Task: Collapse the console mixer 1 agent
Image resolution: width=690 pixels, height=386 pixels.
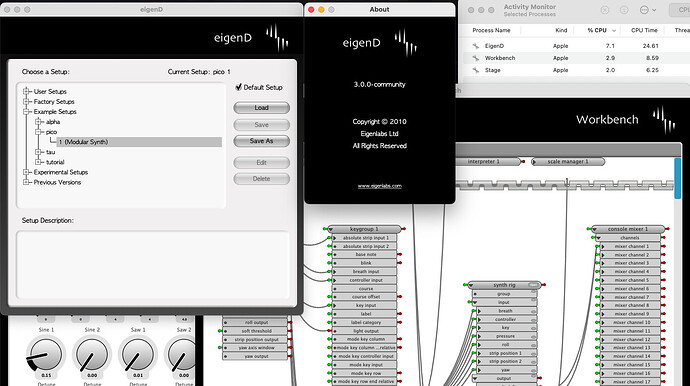Action: (595, 229)
